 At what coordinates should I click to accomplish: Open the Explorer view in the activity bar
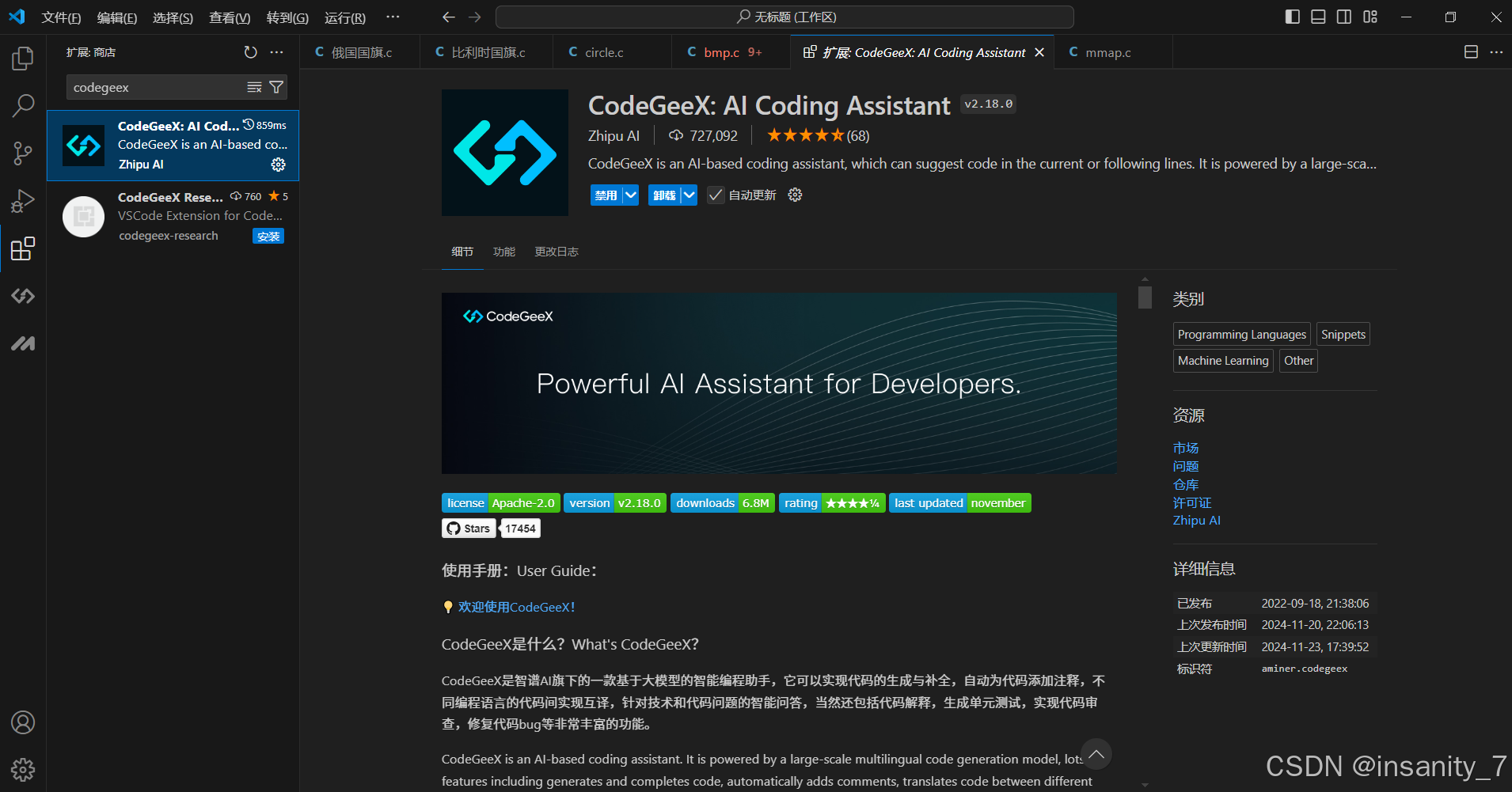pos(23,58)
